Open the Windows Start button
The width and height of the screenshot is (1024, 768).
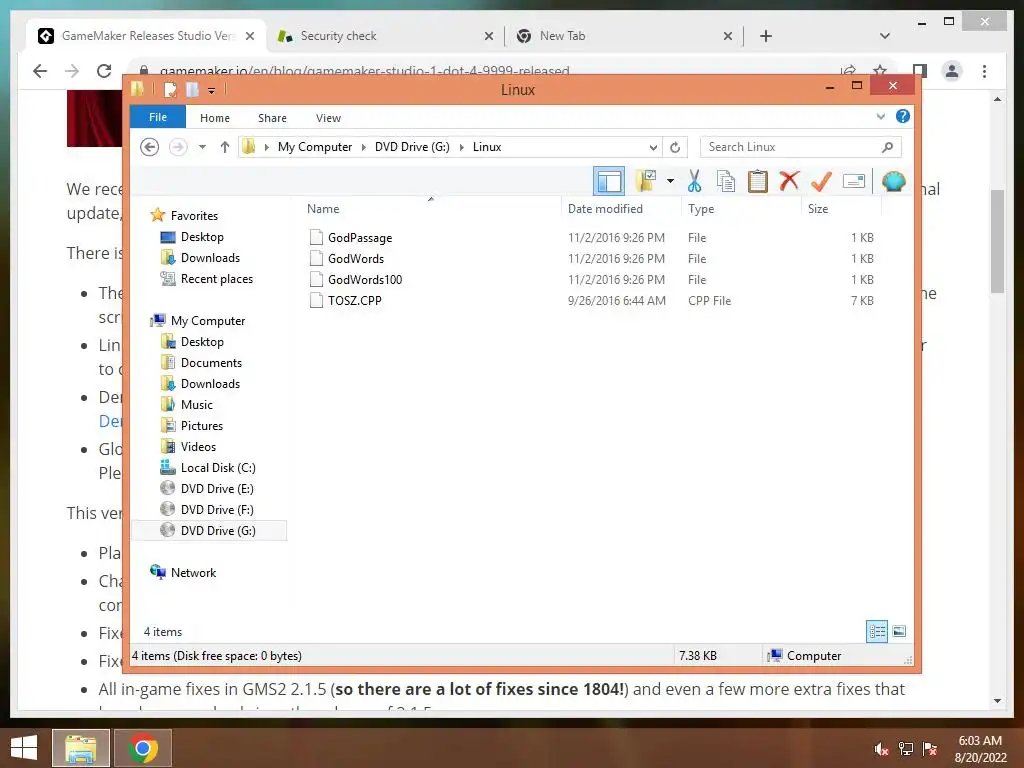tap(24, 748)
